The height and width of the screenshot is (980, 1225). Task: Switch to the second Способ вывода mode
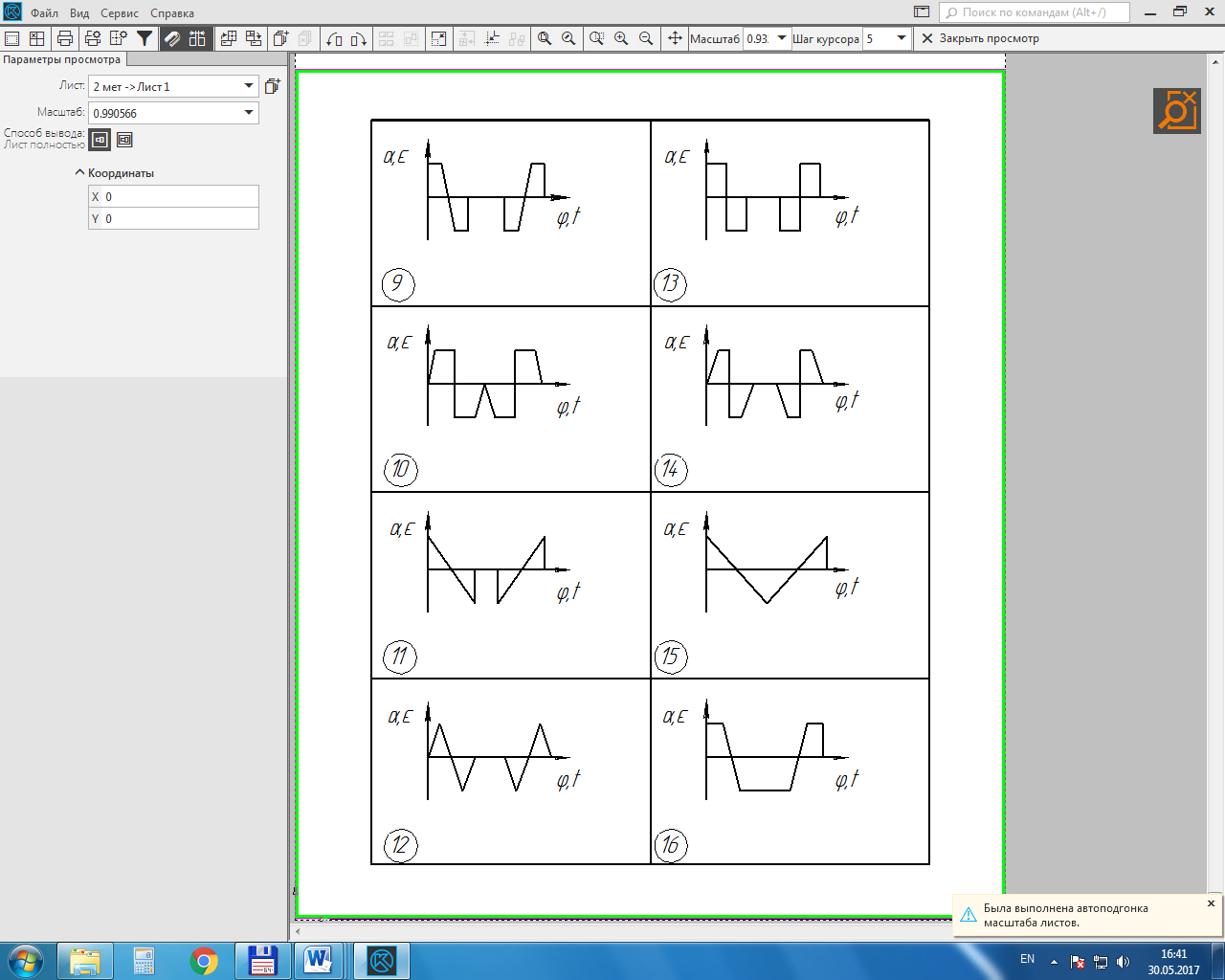pyautogui.click(x=124, y=140)
